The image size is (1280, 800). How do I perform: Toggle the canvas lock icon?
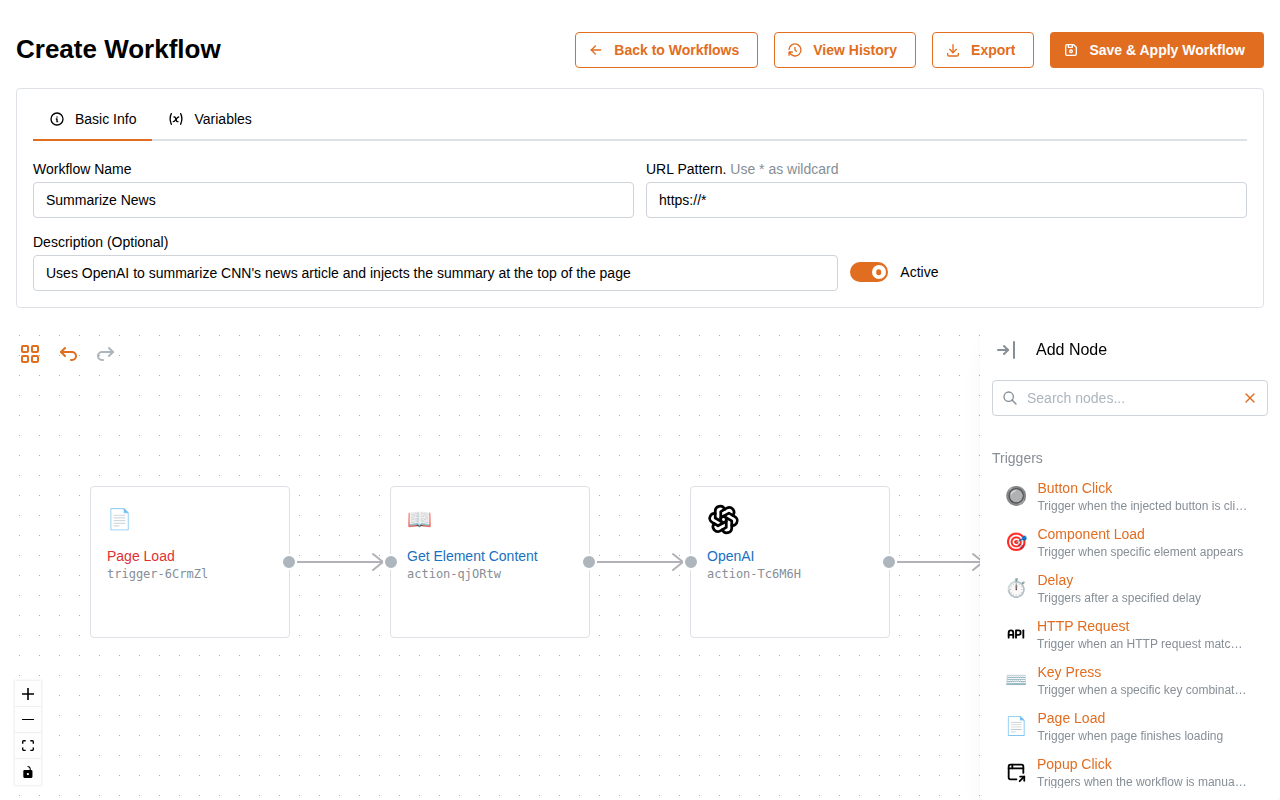tap(27, 771)
